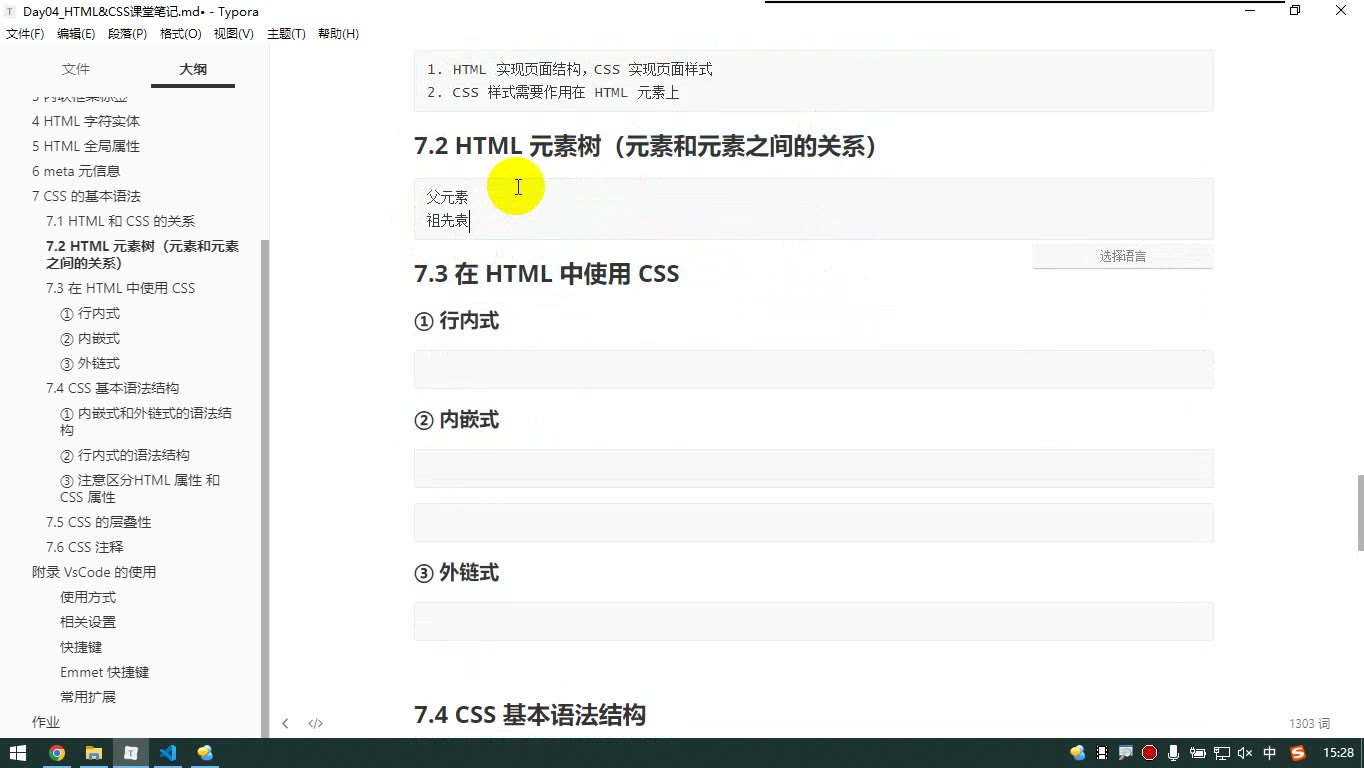Open the 格式(O) menu
Image resolution: width=1364 pixels, height=768 pixels.
[x=181, y=34]
